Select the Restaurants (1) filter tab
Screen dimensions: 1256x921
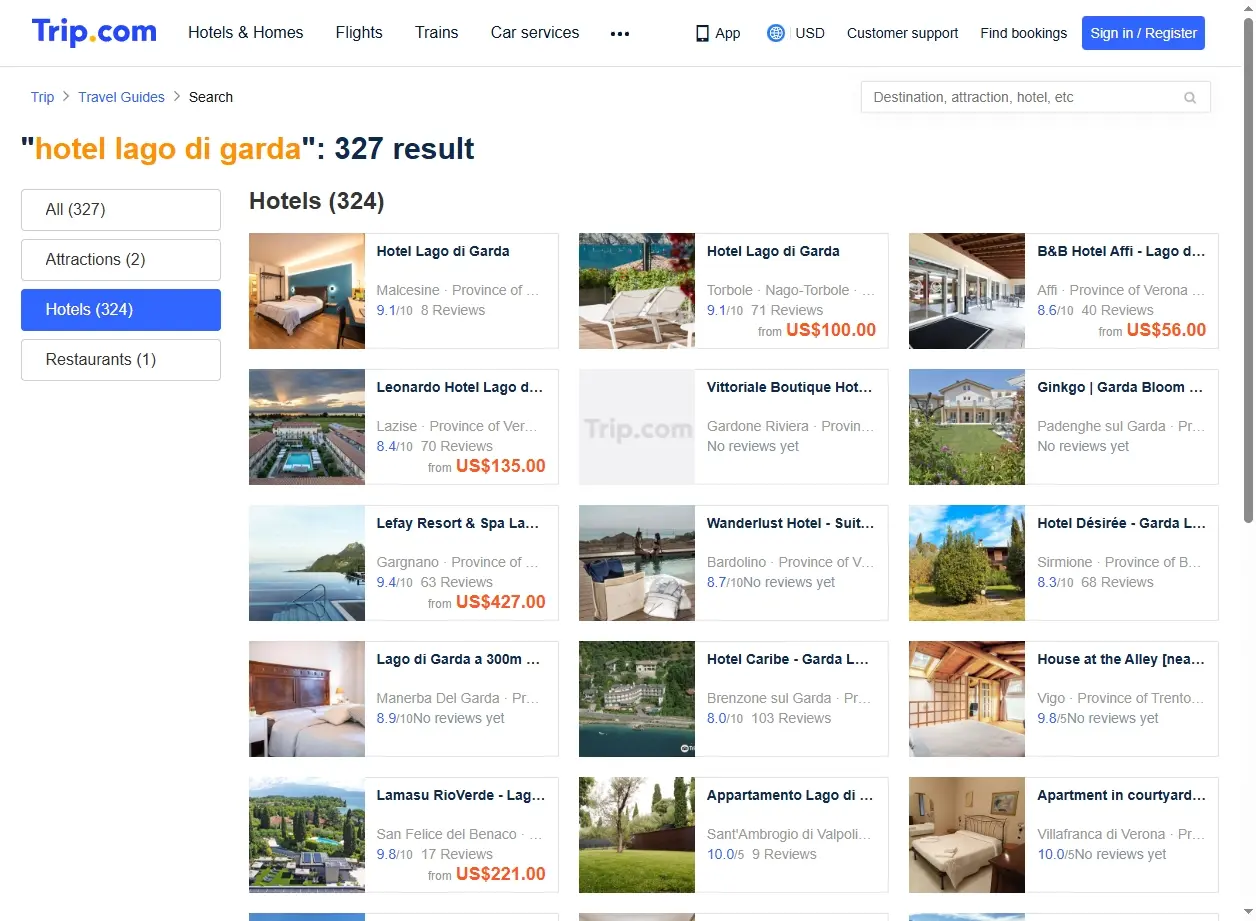(x=121, y=360)
